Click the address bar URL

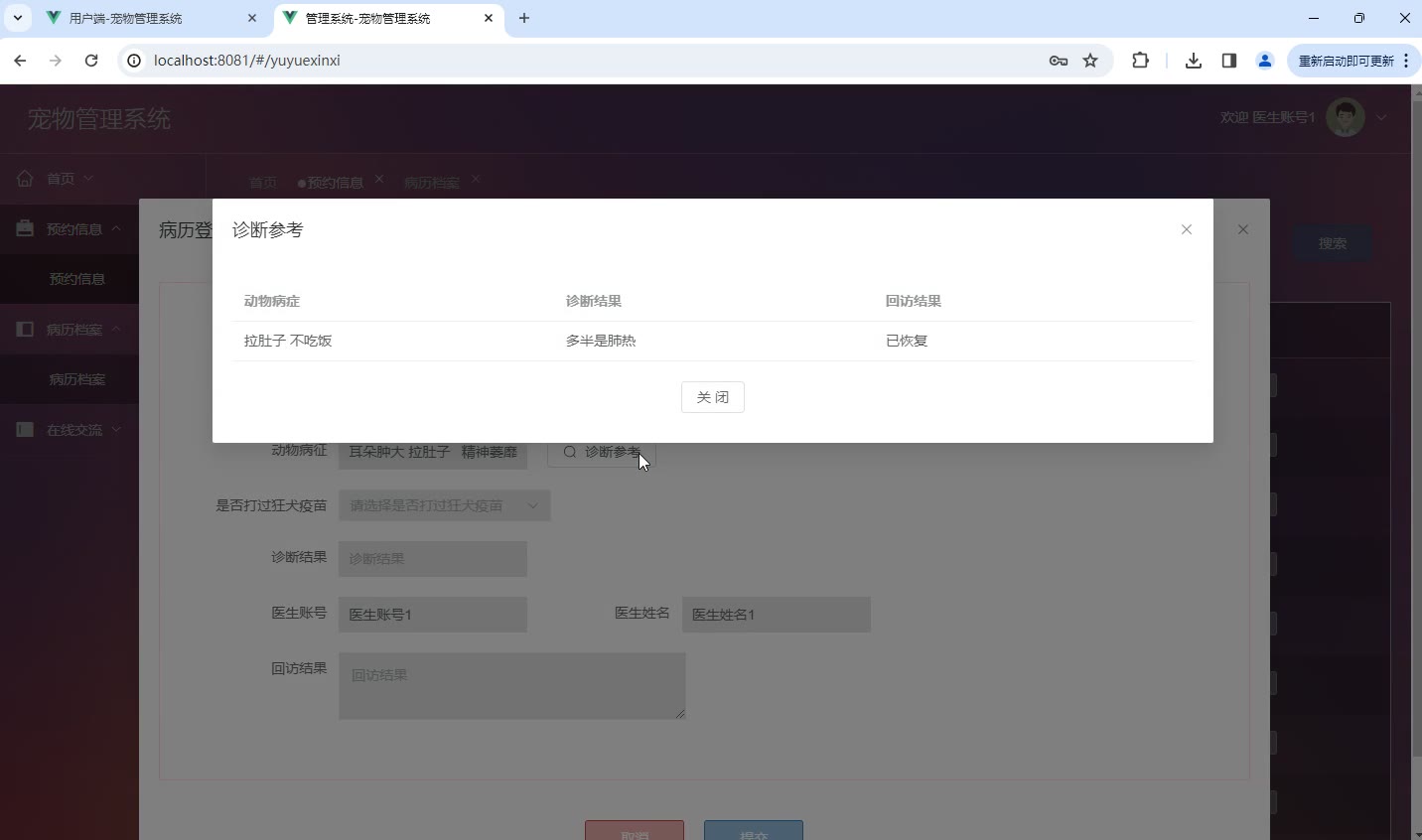point(247,61)
